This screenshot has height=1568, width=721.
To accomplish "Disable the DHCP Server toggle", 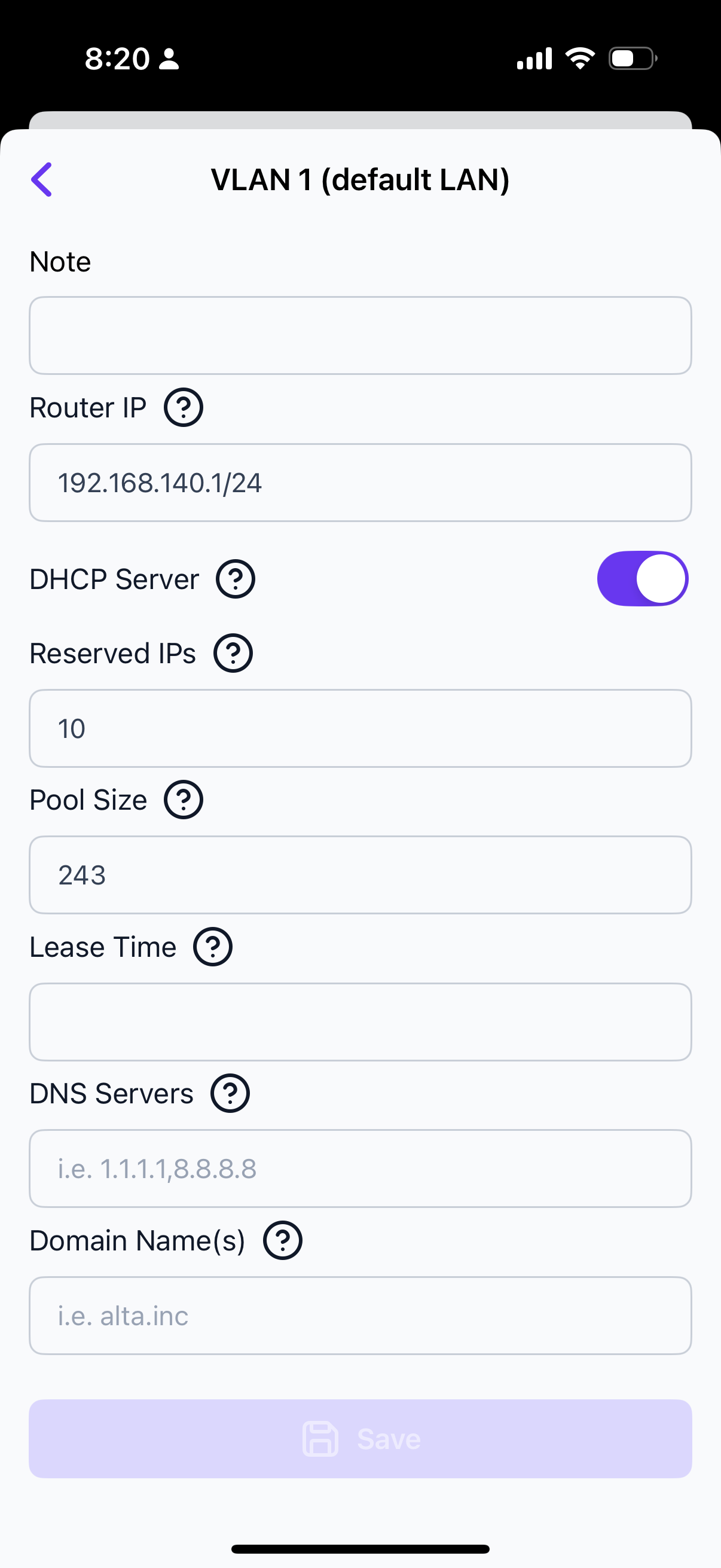I will pyautogui.click(x=642, y=579).
